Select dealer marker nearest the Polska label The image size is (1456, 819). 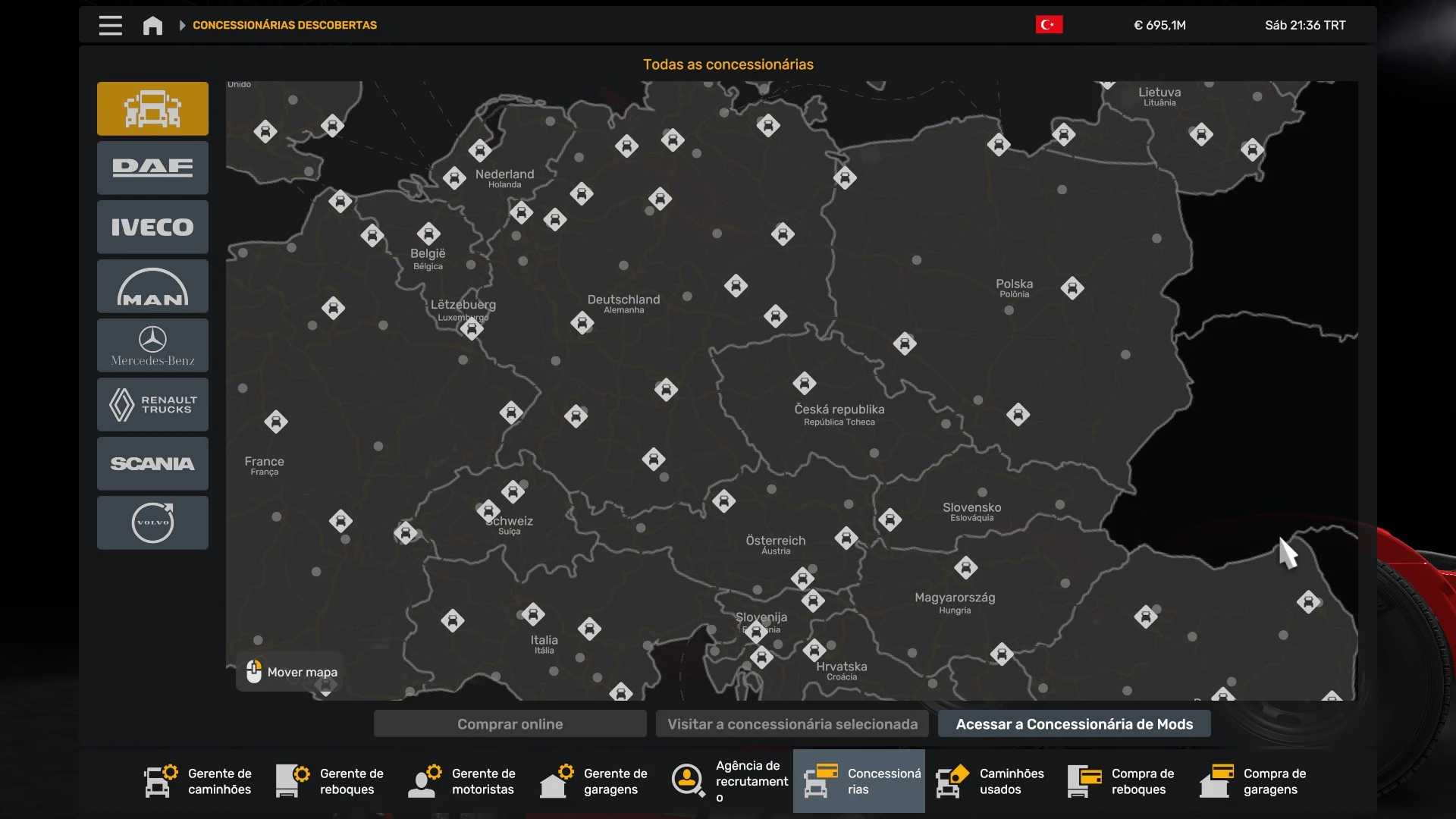(x=1072, y=288)
